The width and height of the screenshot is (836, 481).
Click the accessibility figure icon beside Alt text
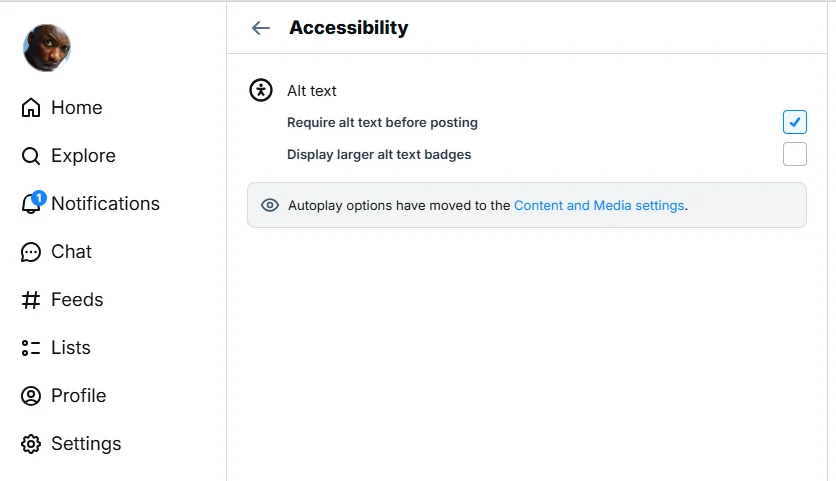(x=261, y=90)
